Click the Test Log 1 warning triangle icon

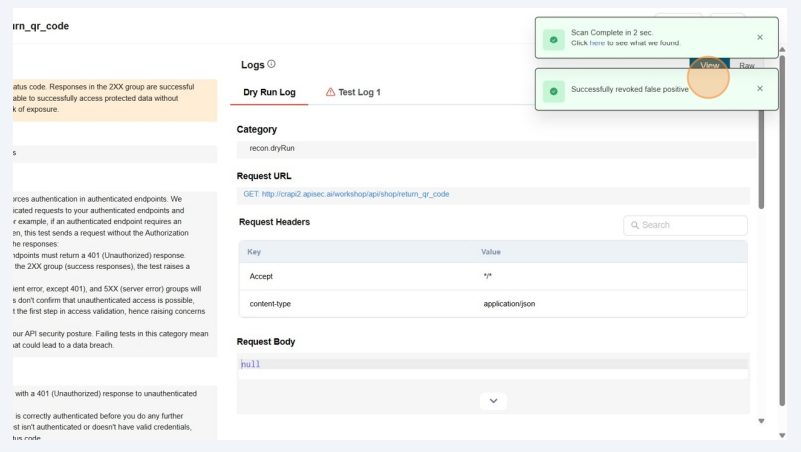pos(330,93)
